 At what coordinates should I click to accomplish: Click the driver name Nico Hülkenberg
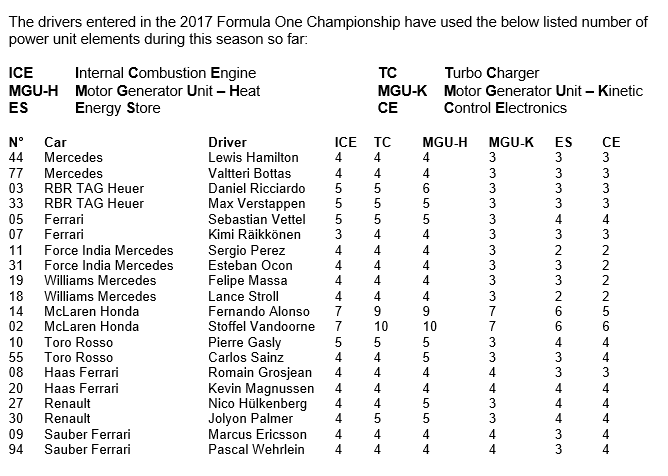[x=257, y=403]
